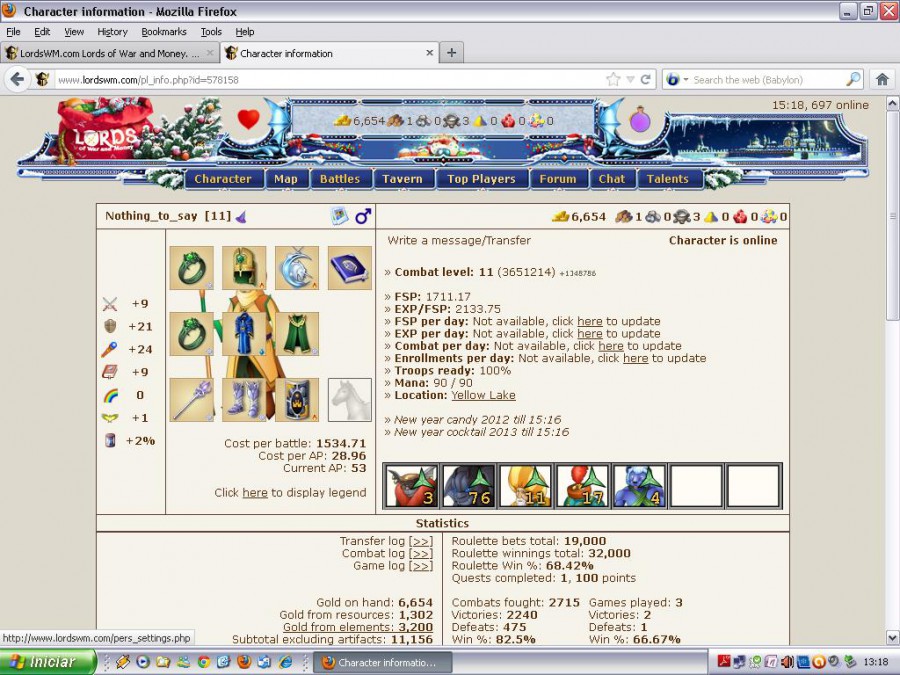Click the shield defense stat icon
The height and width of the screenshot is (675, 900).
coord(110,327)
